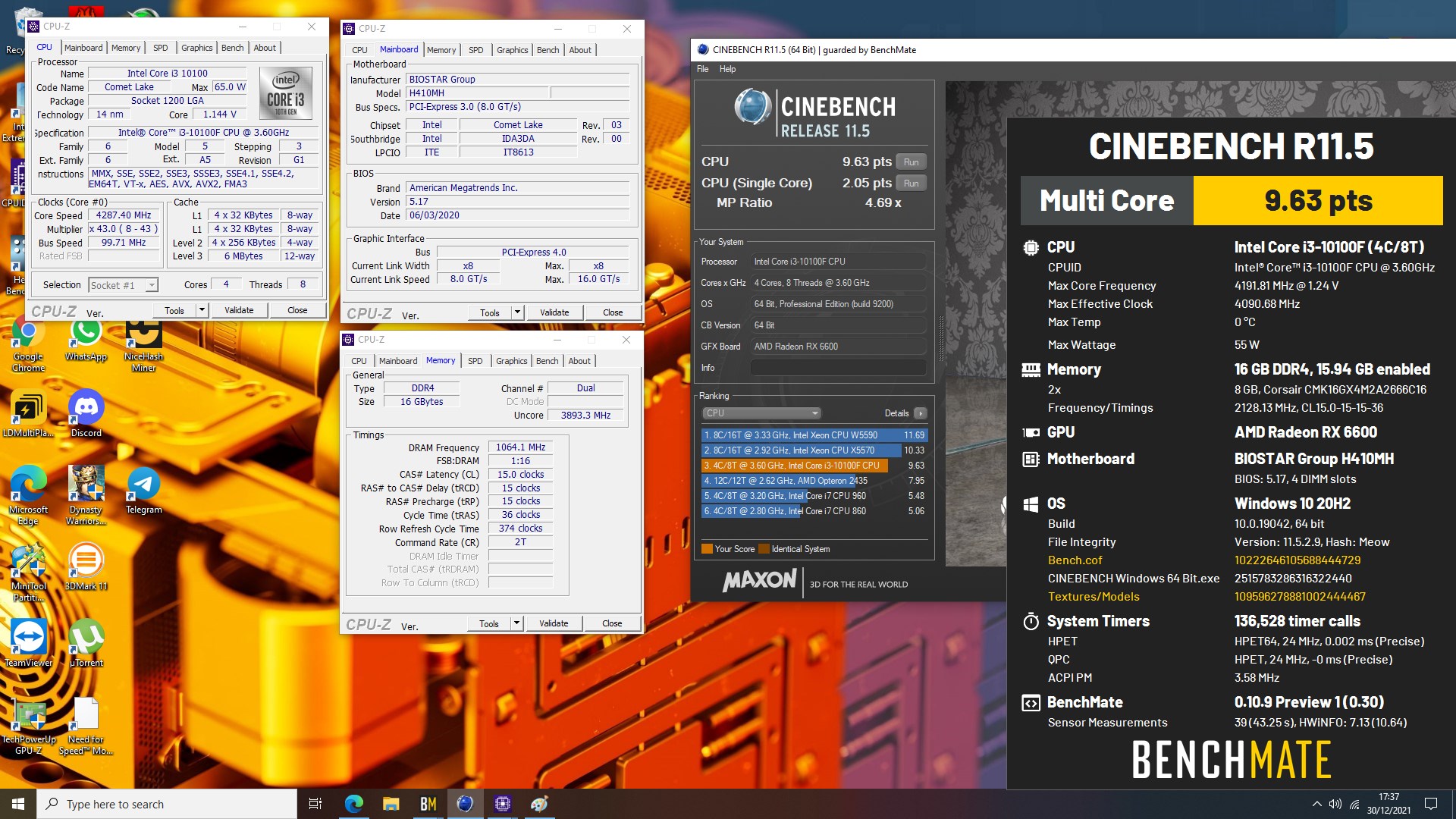Switch to Cinebench taskbar icon
Screen dimensions: 1456x819
pos(465,804)
